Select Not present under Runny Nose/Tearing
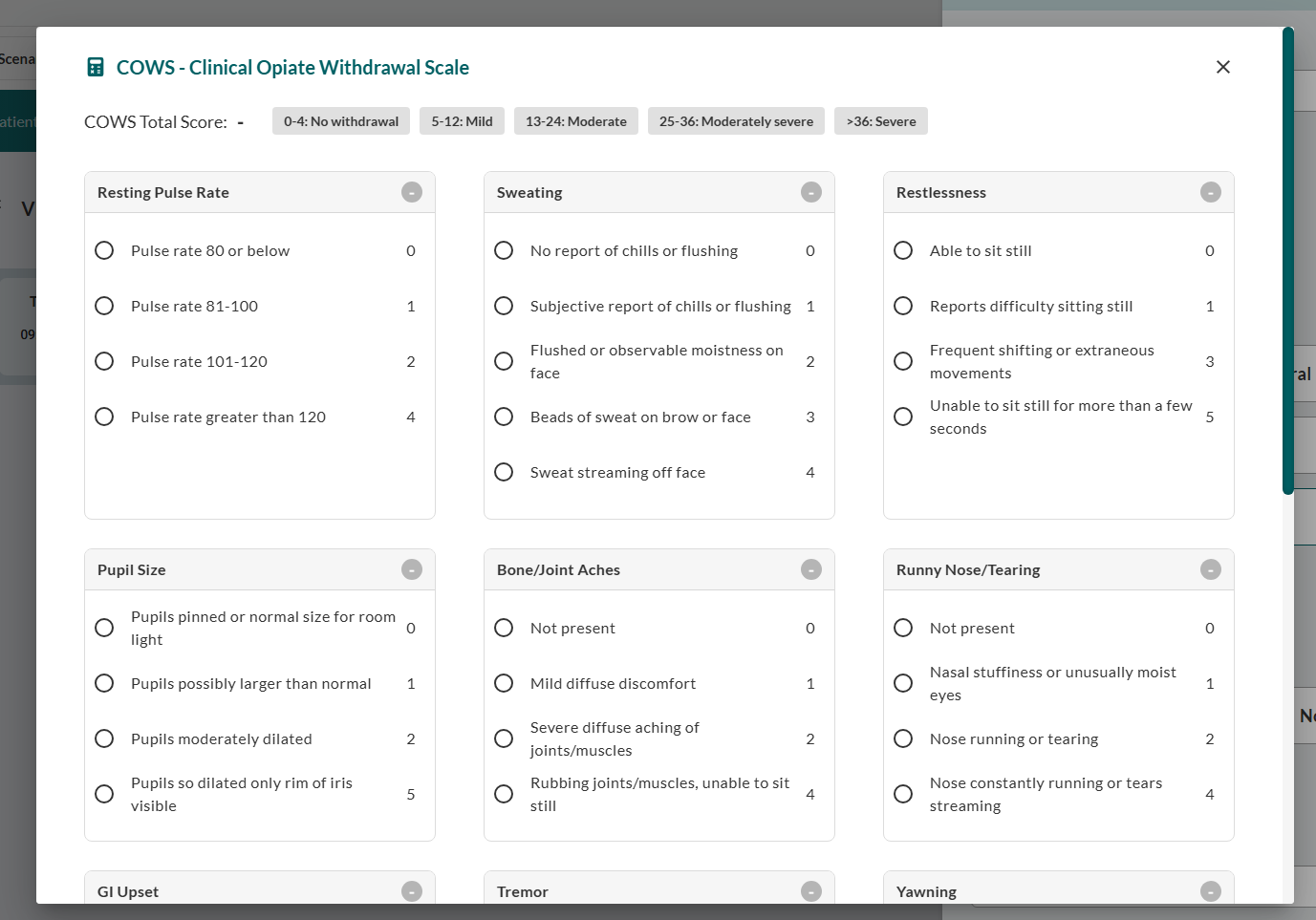Viewport: 1316px width, 920px height. [x=903, y=628]
